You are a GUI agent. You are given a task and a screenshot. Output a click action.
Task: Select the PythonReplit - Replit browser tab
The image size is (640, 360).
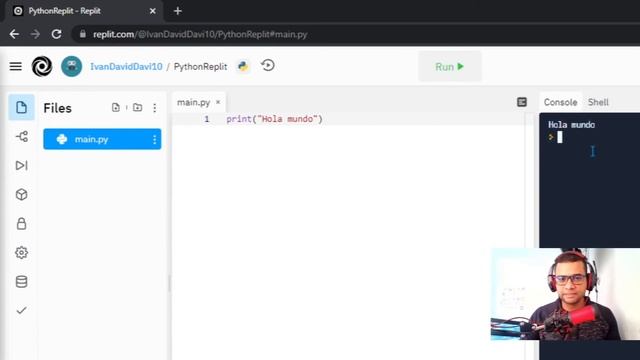coord(84,11)
